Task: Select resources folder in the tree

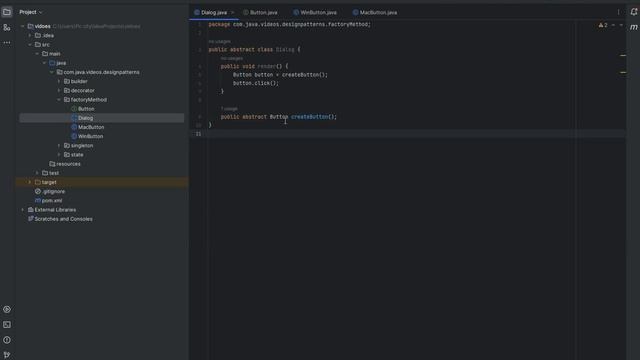Action: pos(68,164)
